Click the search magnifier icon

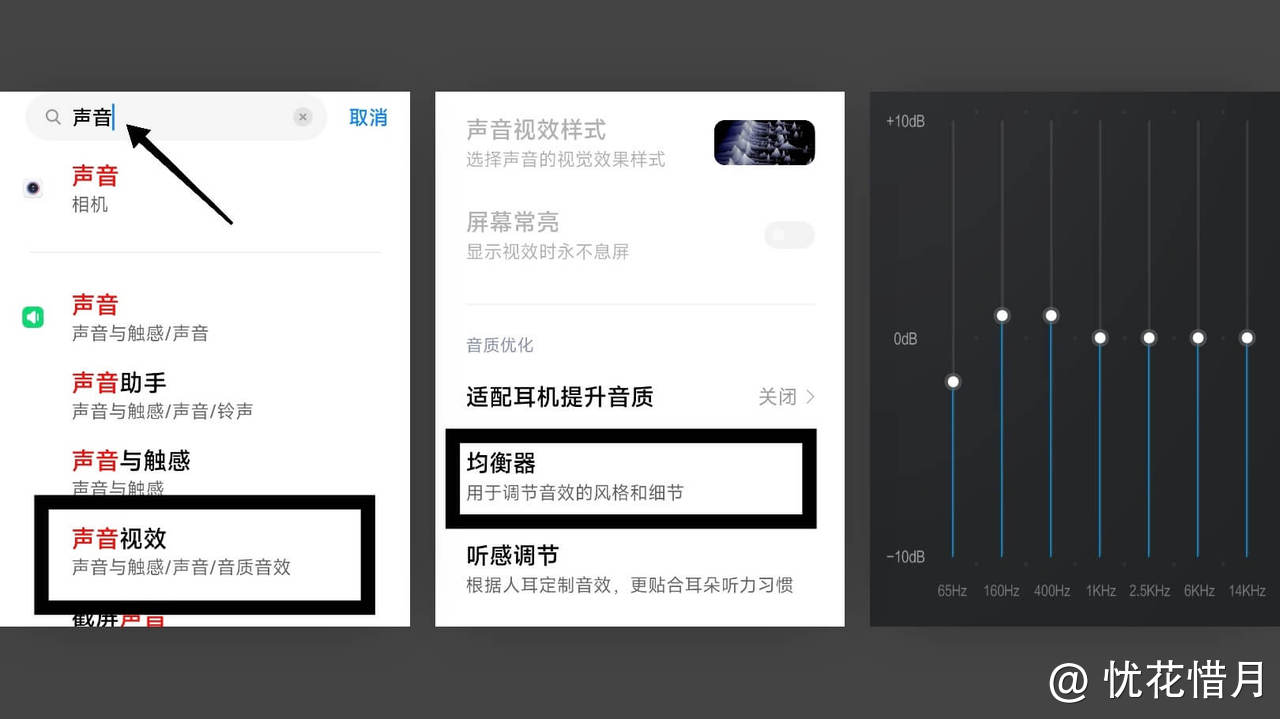(53, 117)
